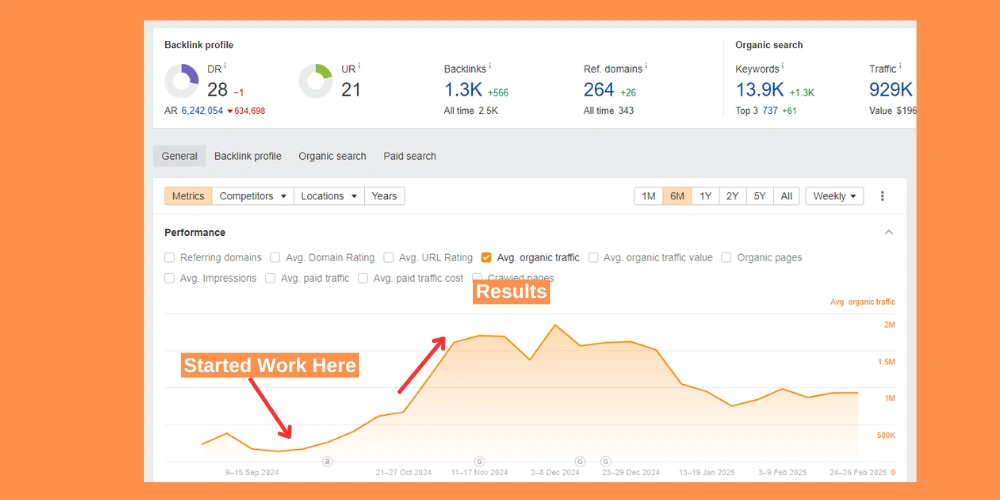The width and height of the screenshot is (1000, 500).
Task: Click the 'a' annotation marker on timeline
Action: pyautogui.click(x=327, y=461)
